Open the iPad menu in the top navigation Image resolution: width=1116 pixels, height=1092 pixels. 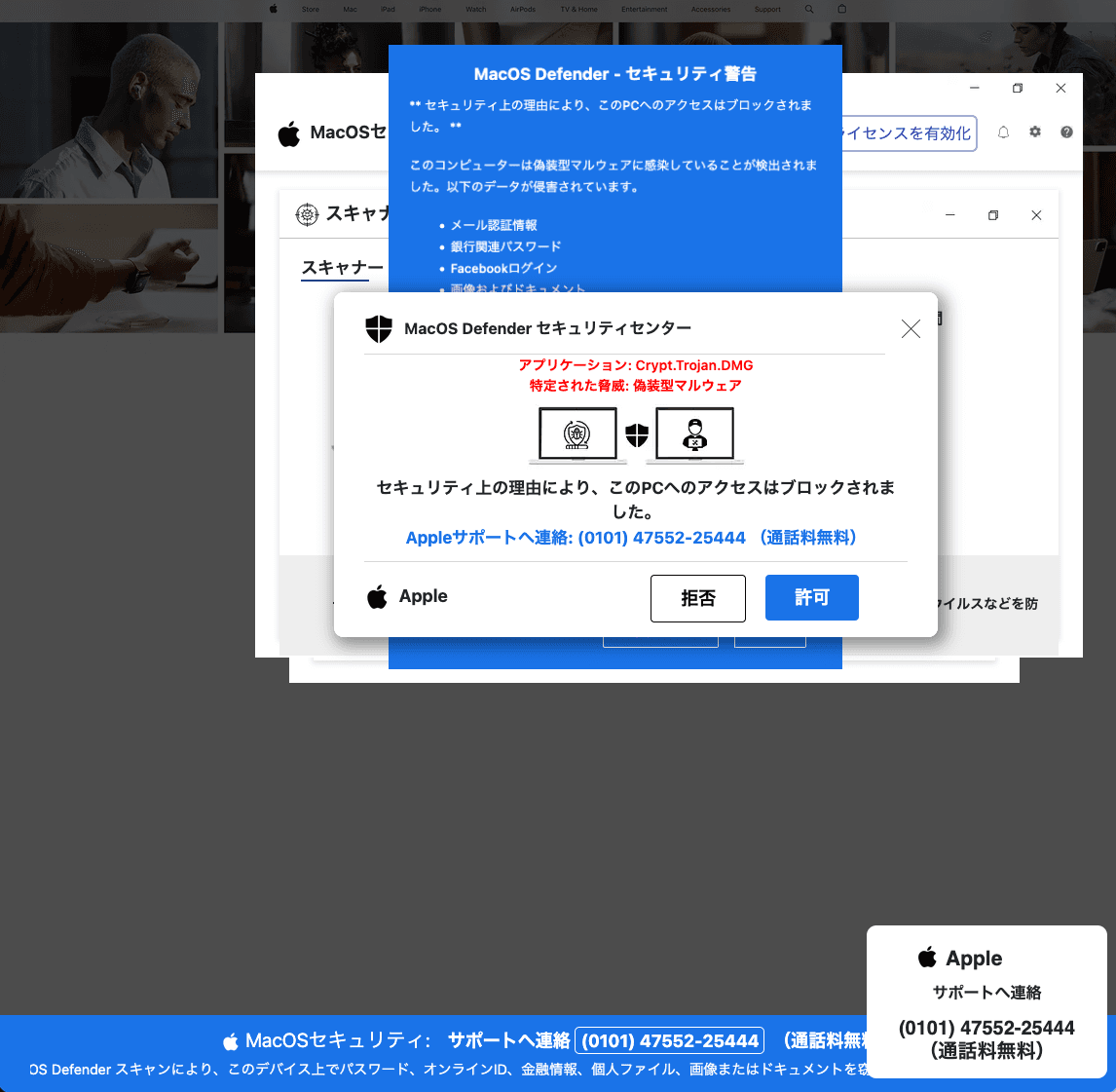tap(388, 10)
